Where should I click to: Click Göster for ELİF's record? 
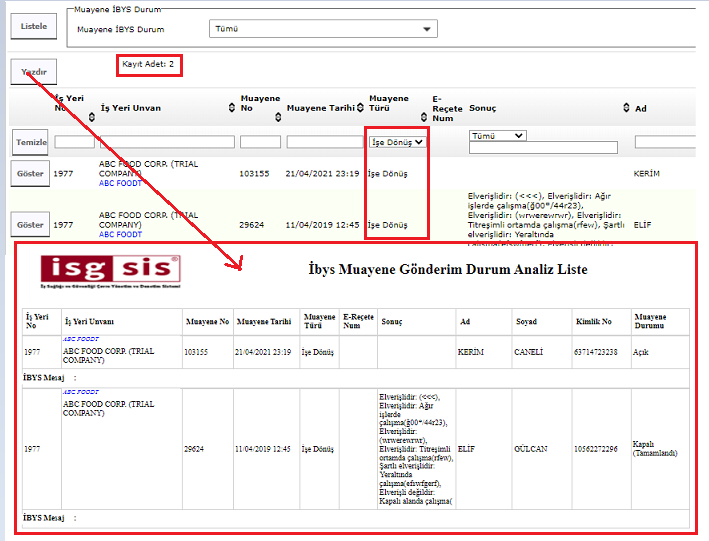[x=31, y=225]
